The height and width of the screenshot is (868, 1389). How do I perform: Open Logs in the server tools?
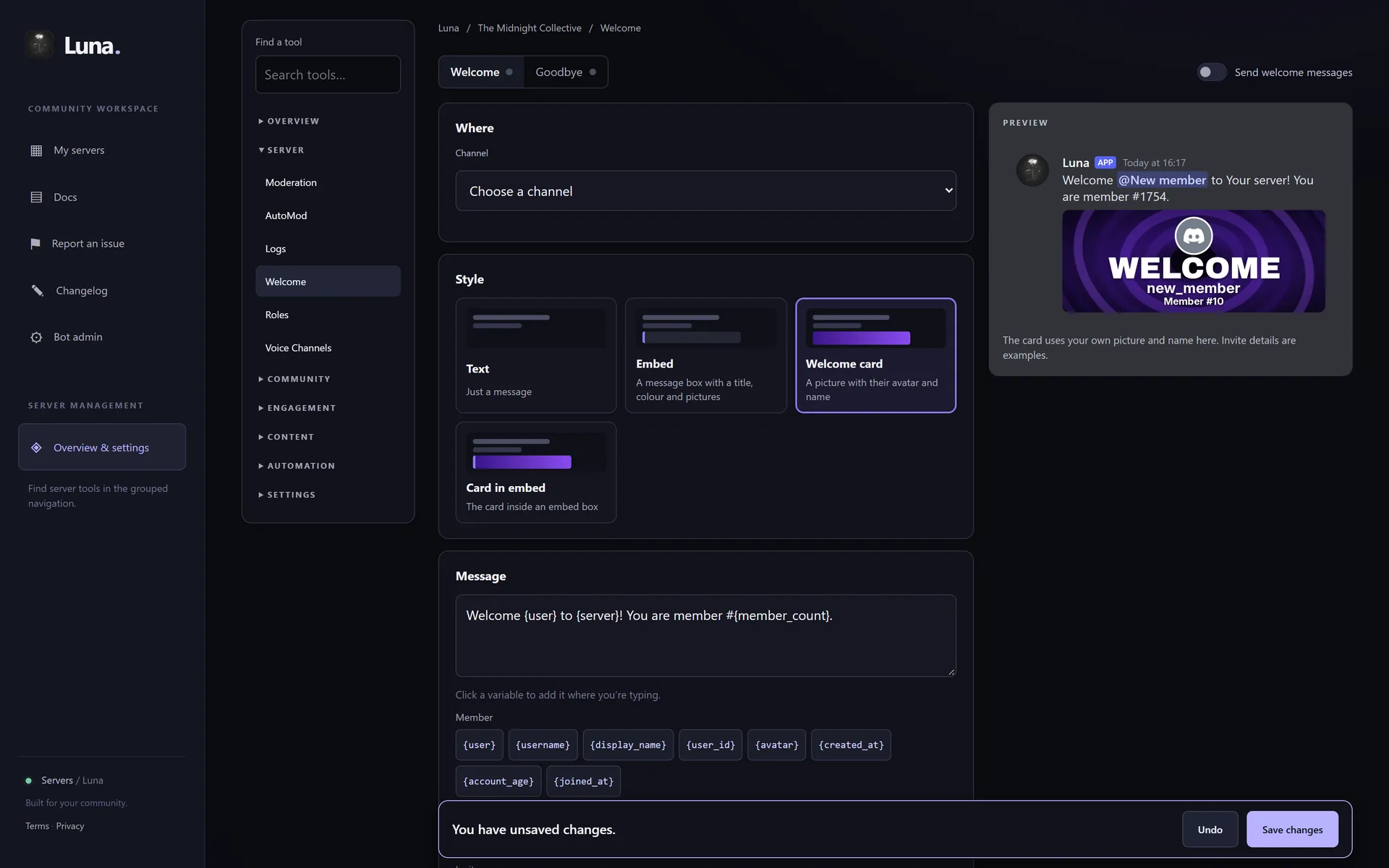tap(328, 249)
